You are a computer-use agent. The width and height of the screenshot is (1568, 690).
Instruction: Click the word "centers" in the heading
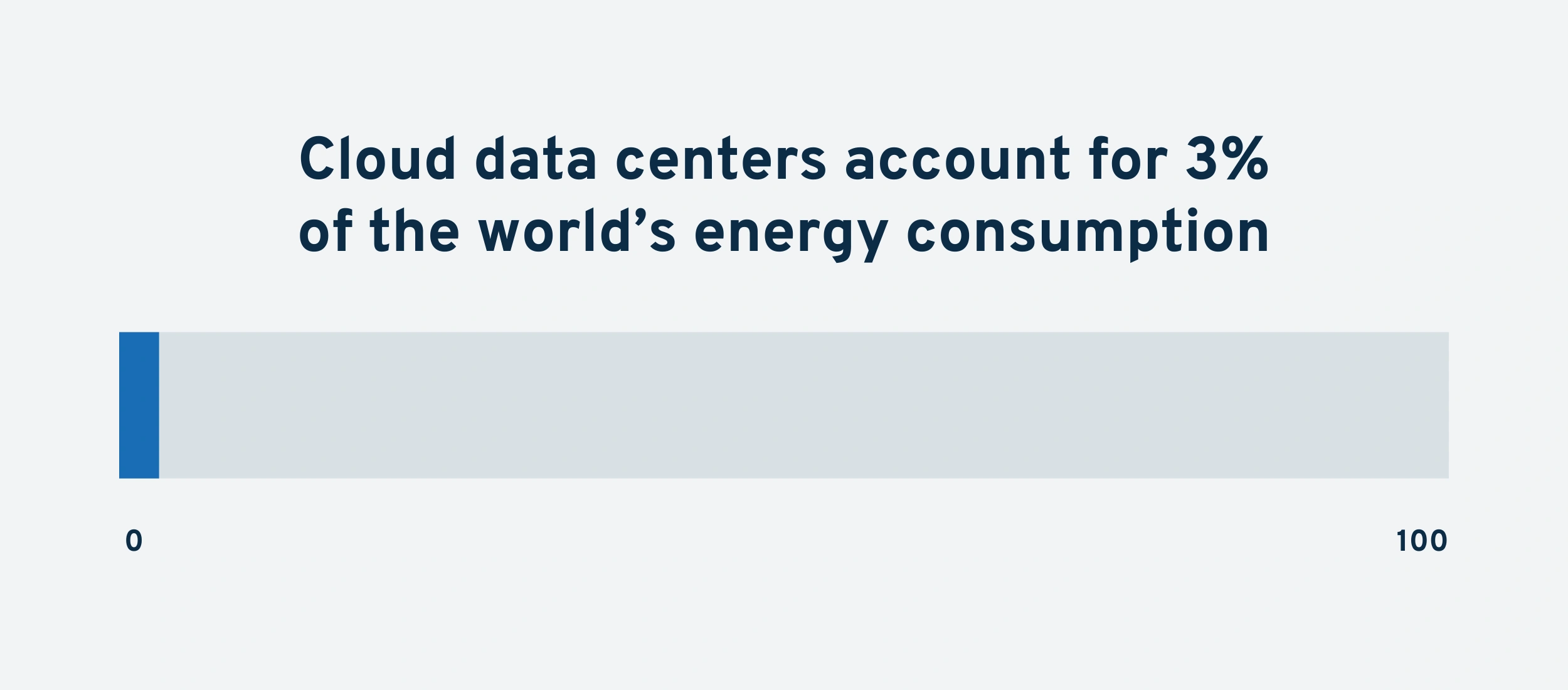pyautogui.click(x=721, y=159)
